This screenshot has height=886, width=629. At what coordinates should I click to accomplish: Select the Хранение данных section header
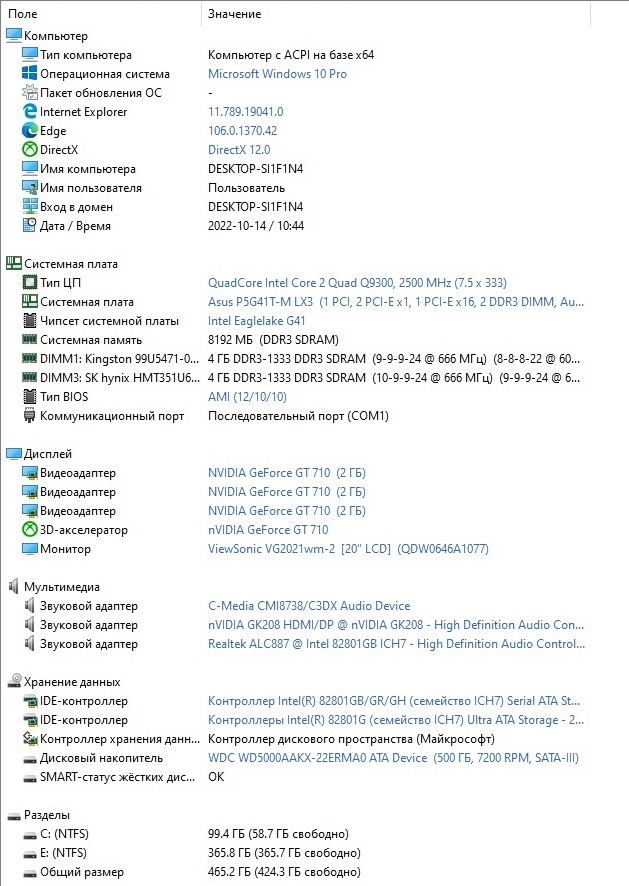(x=72, y=682)
